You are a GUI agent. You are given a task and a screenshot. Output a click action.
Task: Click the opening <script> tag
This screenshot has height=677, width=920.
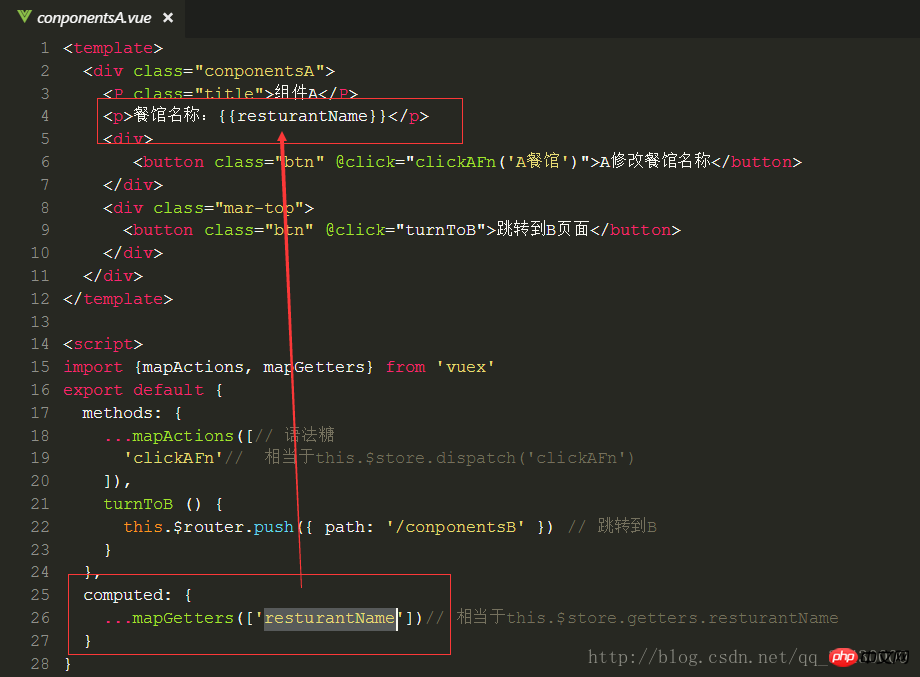(103, 344)
